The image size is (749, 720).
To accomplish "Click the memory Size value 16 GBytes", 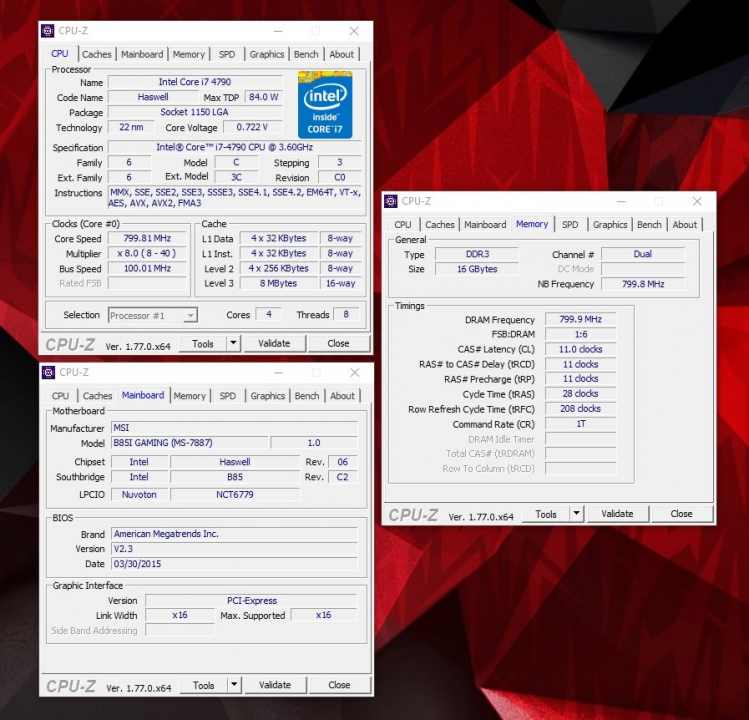I will pyautogui.click(x=477, y=269).
